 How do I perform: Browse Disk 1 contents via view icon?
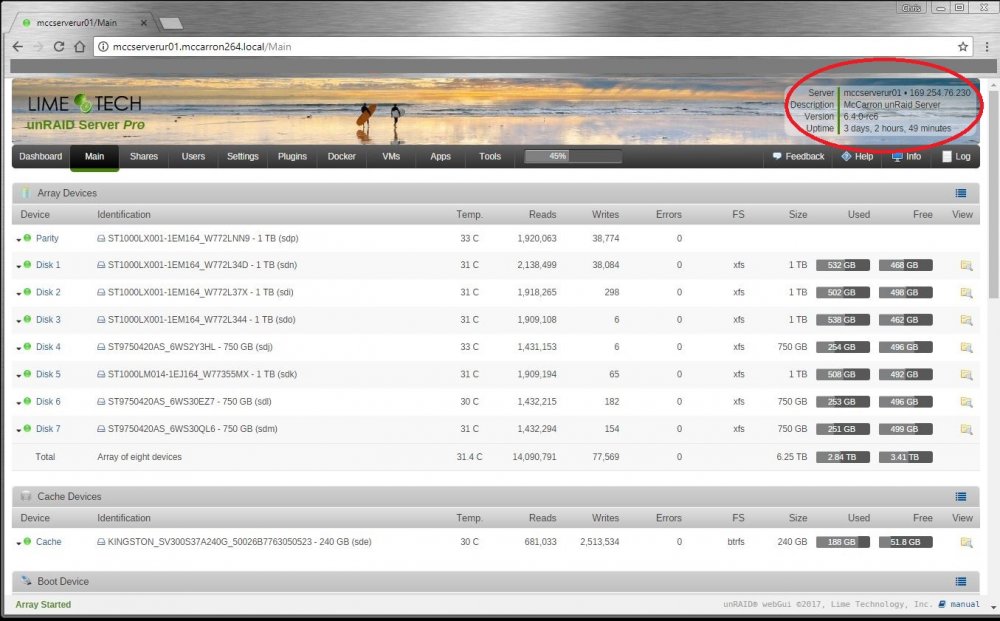tap(966, 265)
